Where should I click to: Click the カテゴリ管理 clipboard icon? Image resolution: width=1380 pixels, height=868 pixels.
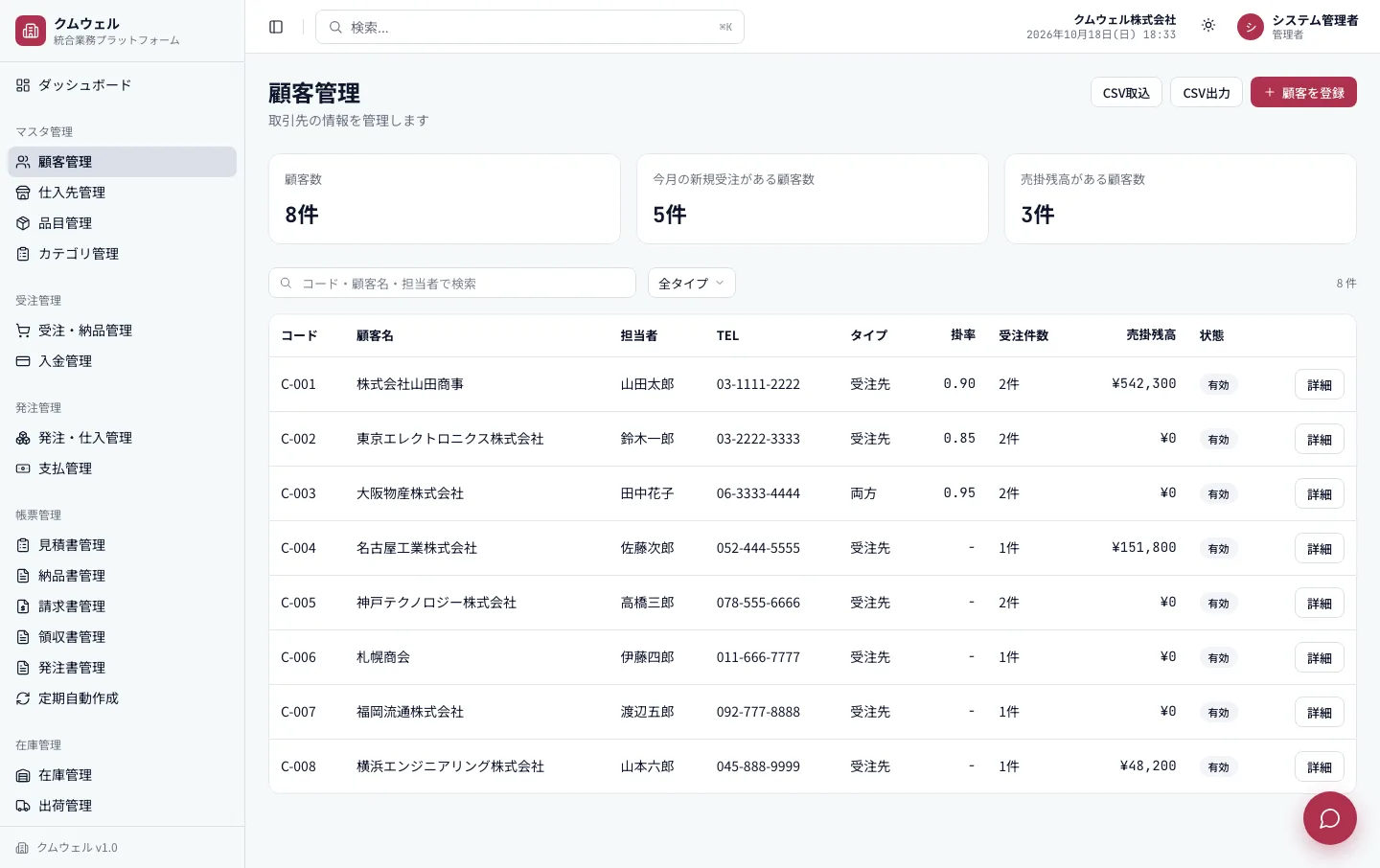pyautogui.click(x=23, y=254)
